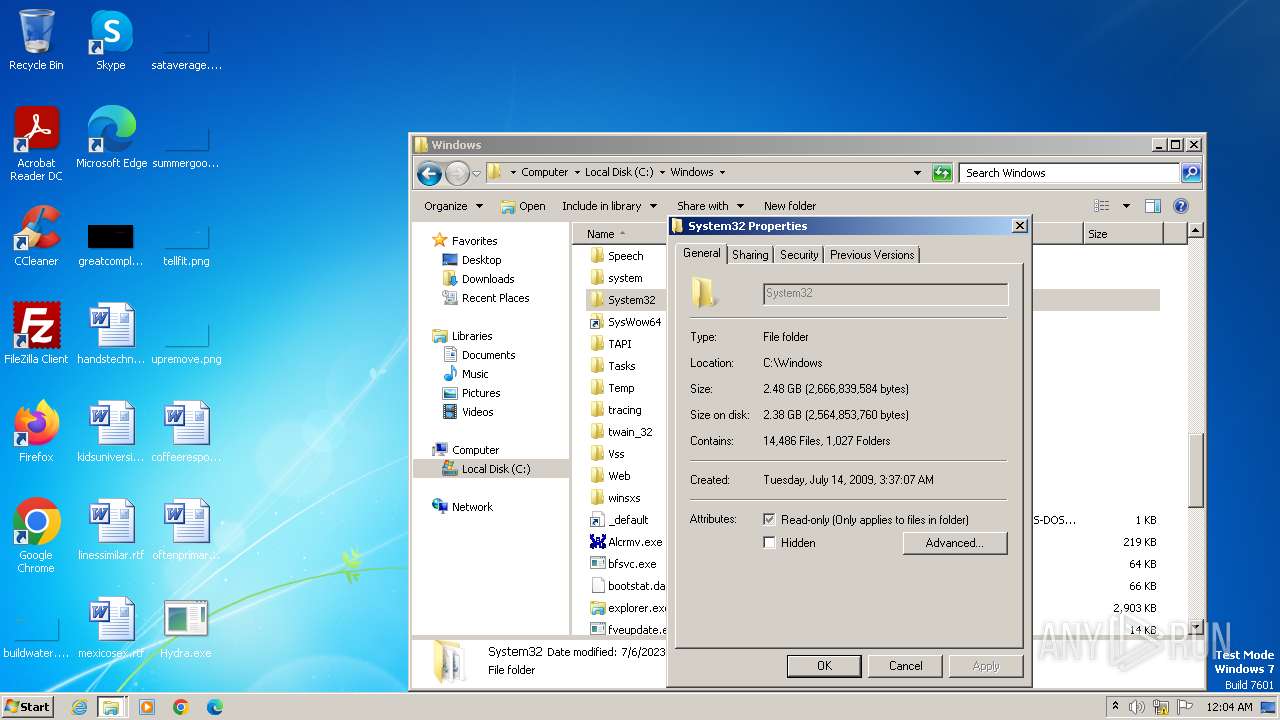This screenshot has width=1280, height=720.
Task: Open Share with dropdown menu
Action: (710, 206)
